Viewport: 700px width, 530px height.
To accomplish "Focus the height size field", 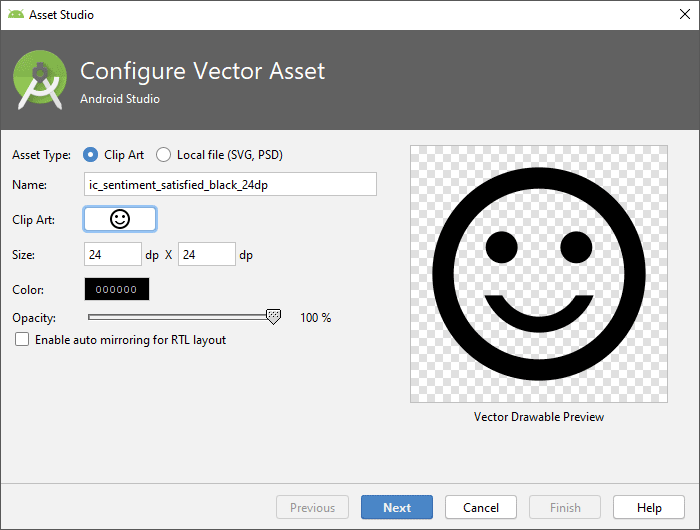I will point(206,254).
